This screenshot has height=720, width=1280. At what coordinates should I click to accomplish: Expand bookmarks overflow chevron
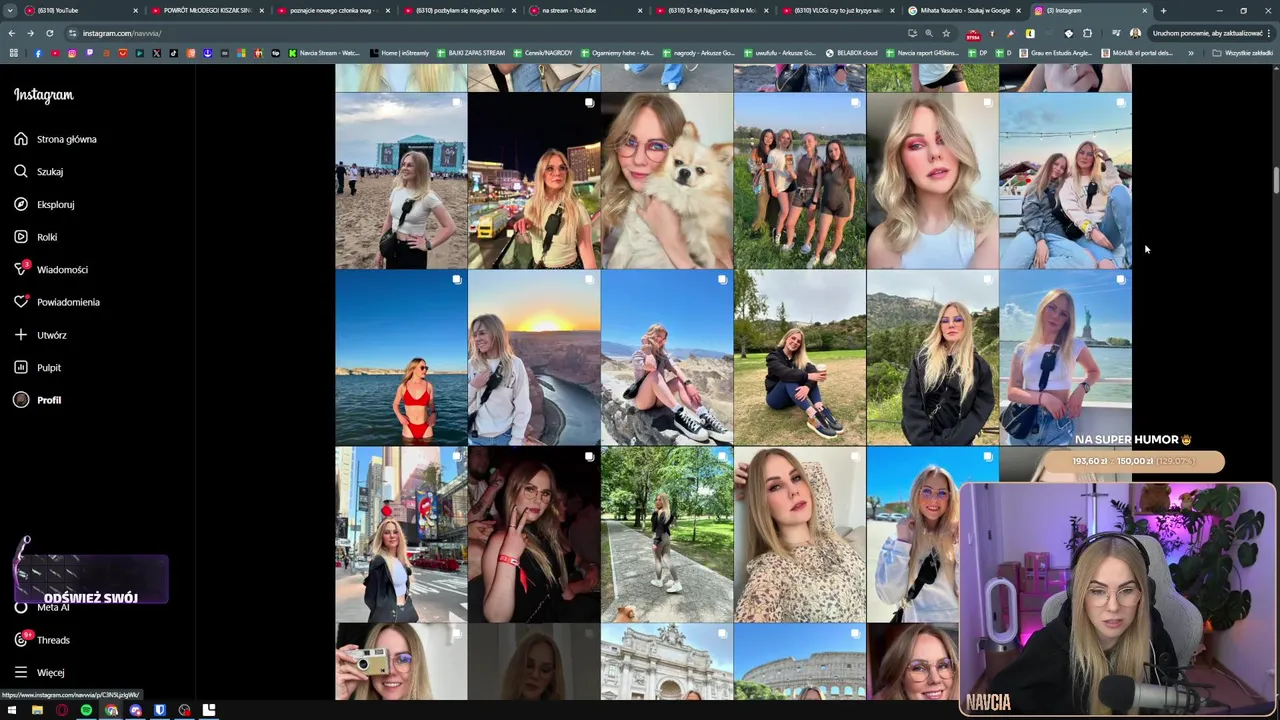coord(1191,53)
